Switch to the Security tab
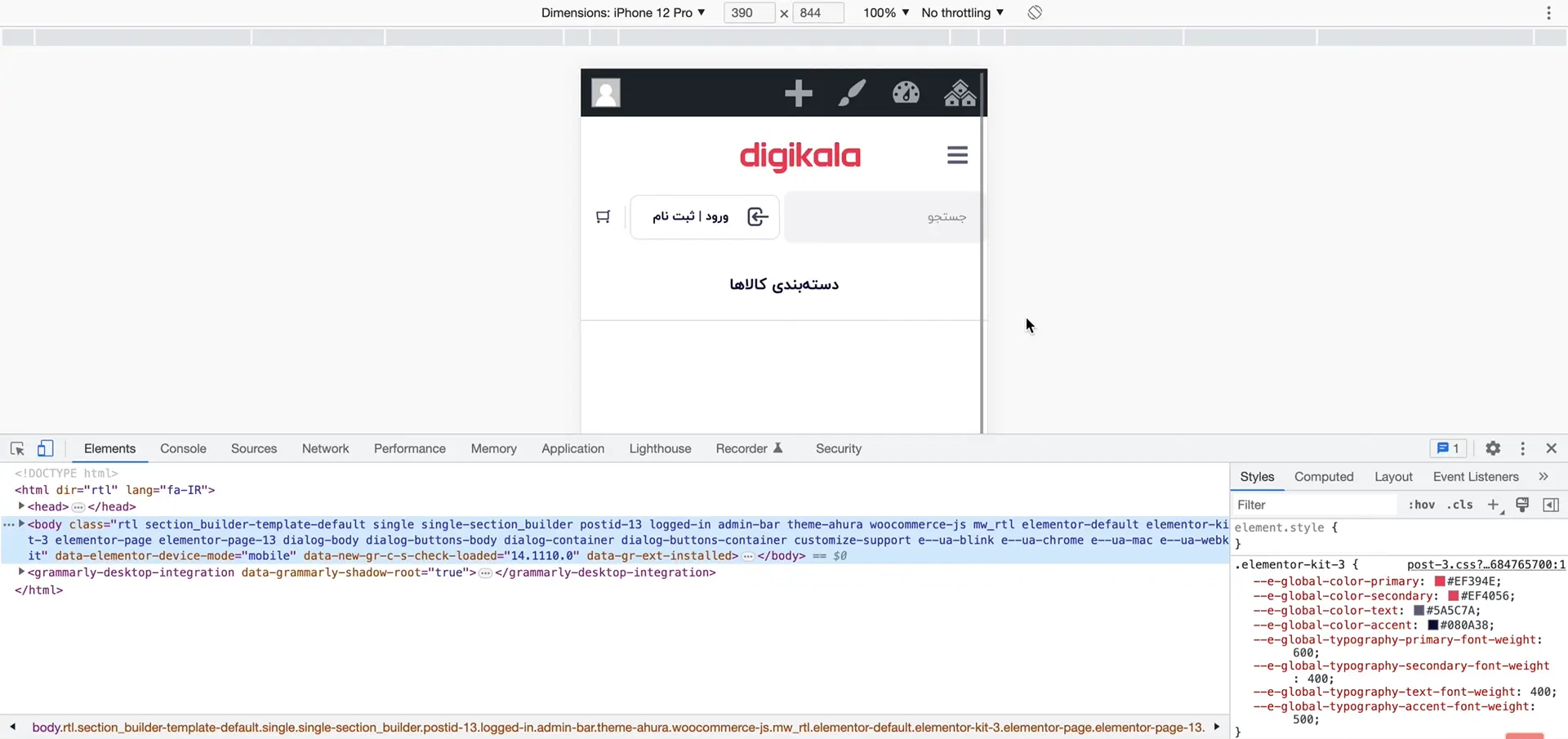The width and height of the screenshot is (1568, 739). [x=839, y=448]
